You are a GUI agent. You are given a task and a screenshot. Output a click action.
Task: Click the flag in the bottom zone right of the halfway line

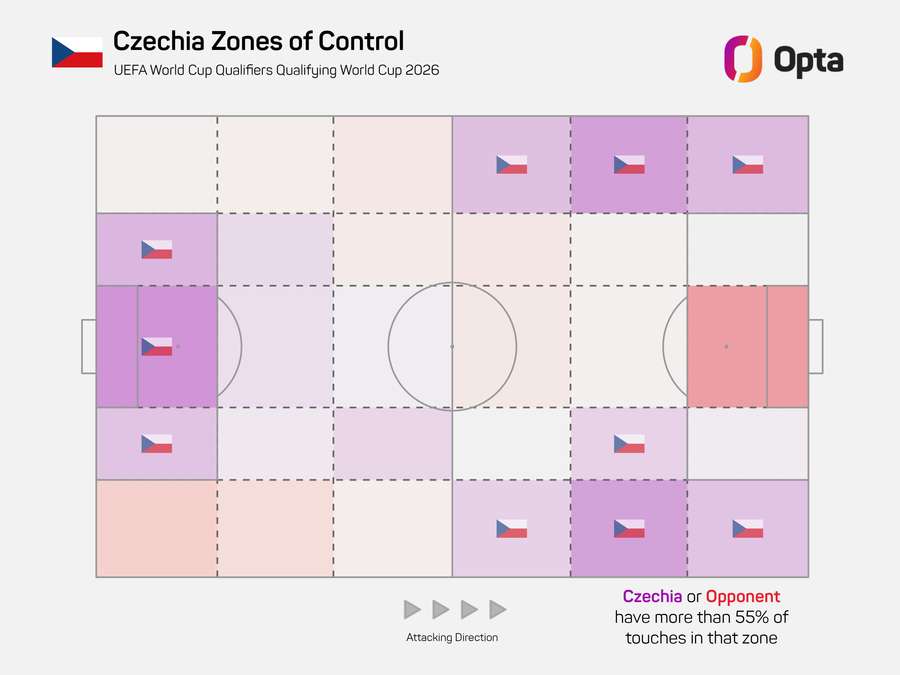pyautogui.click(x=511, y=529)
